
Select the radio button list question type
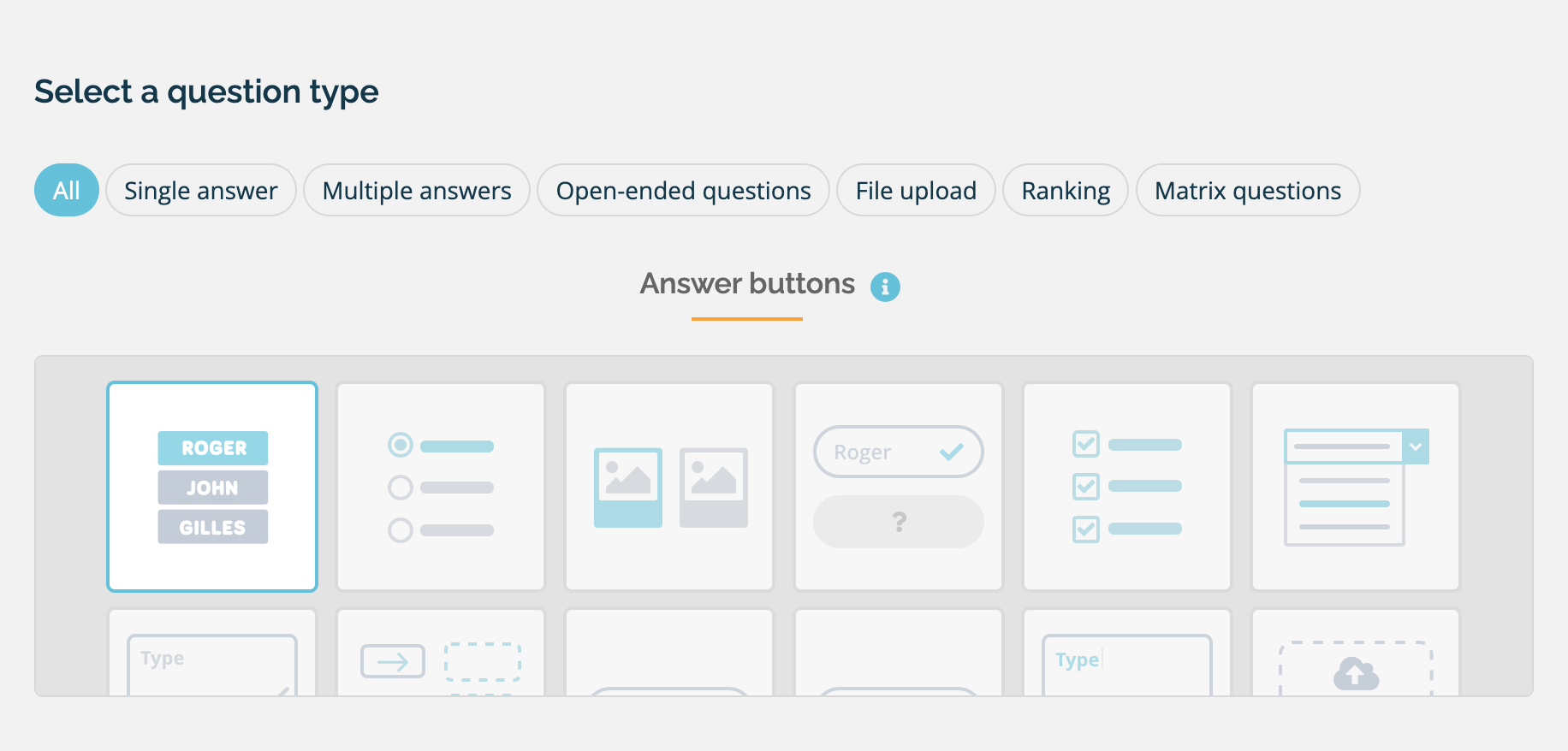(441, 486)
